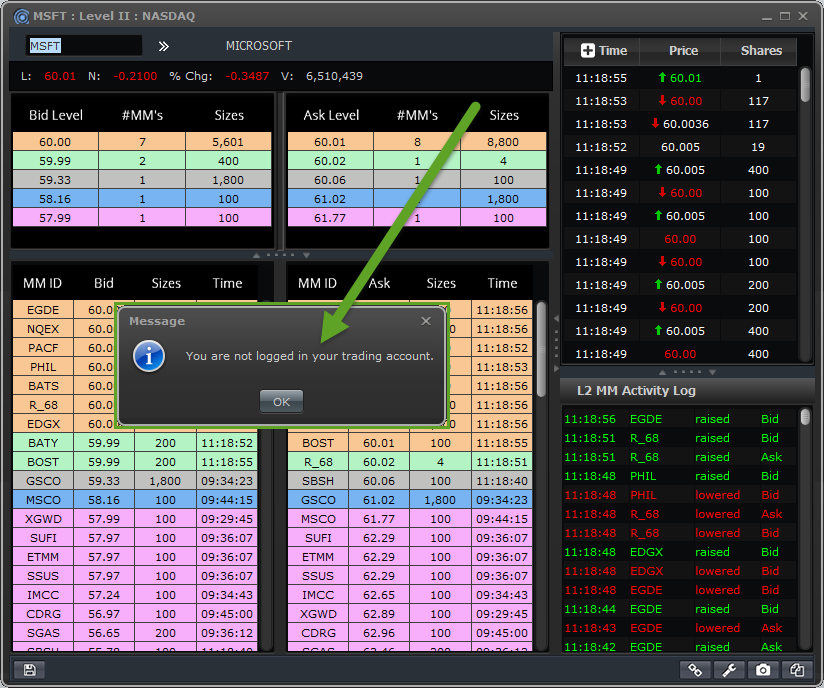
Task: Click the Price column header in time and sales
Action: click(x=683, y=50)
